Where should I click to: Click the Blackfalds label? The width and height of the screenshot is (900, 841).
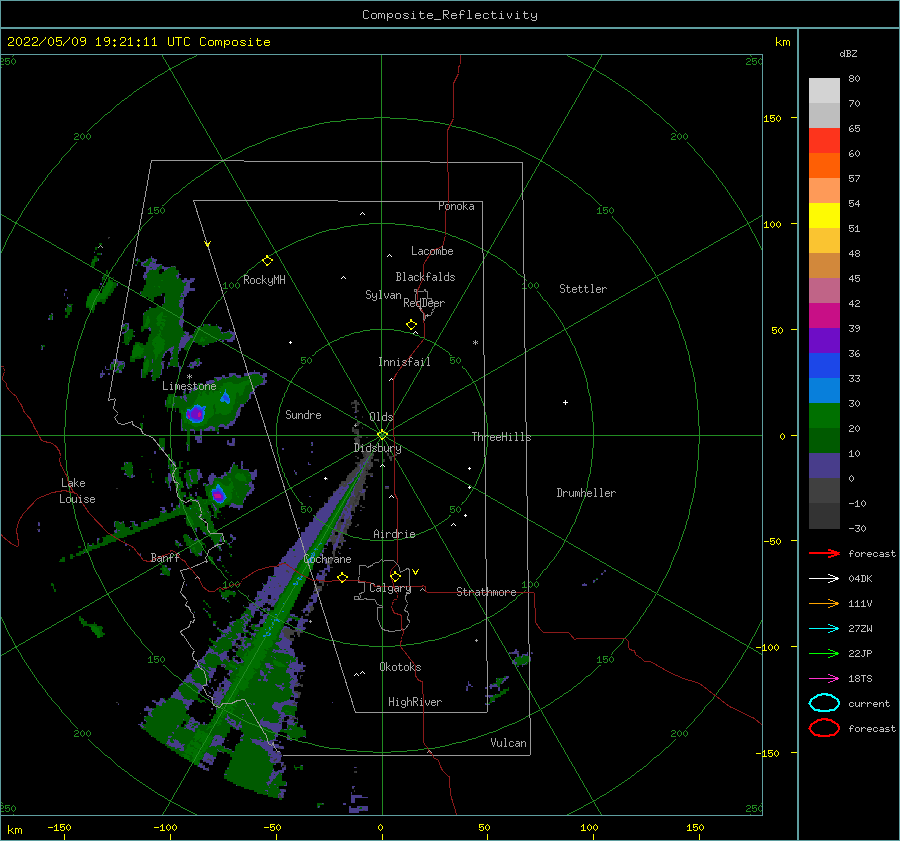click(x=425, y=277)
